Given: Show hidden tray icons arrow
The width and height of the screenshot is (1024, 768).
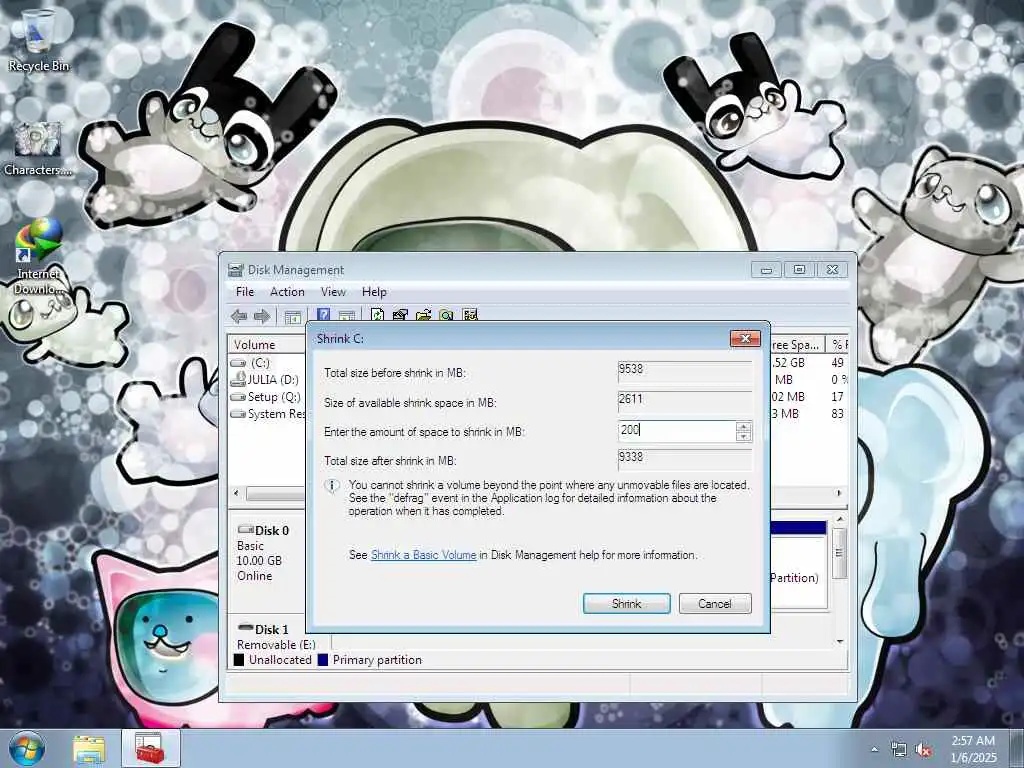Looking at the screenshot, I should [874, 750].
